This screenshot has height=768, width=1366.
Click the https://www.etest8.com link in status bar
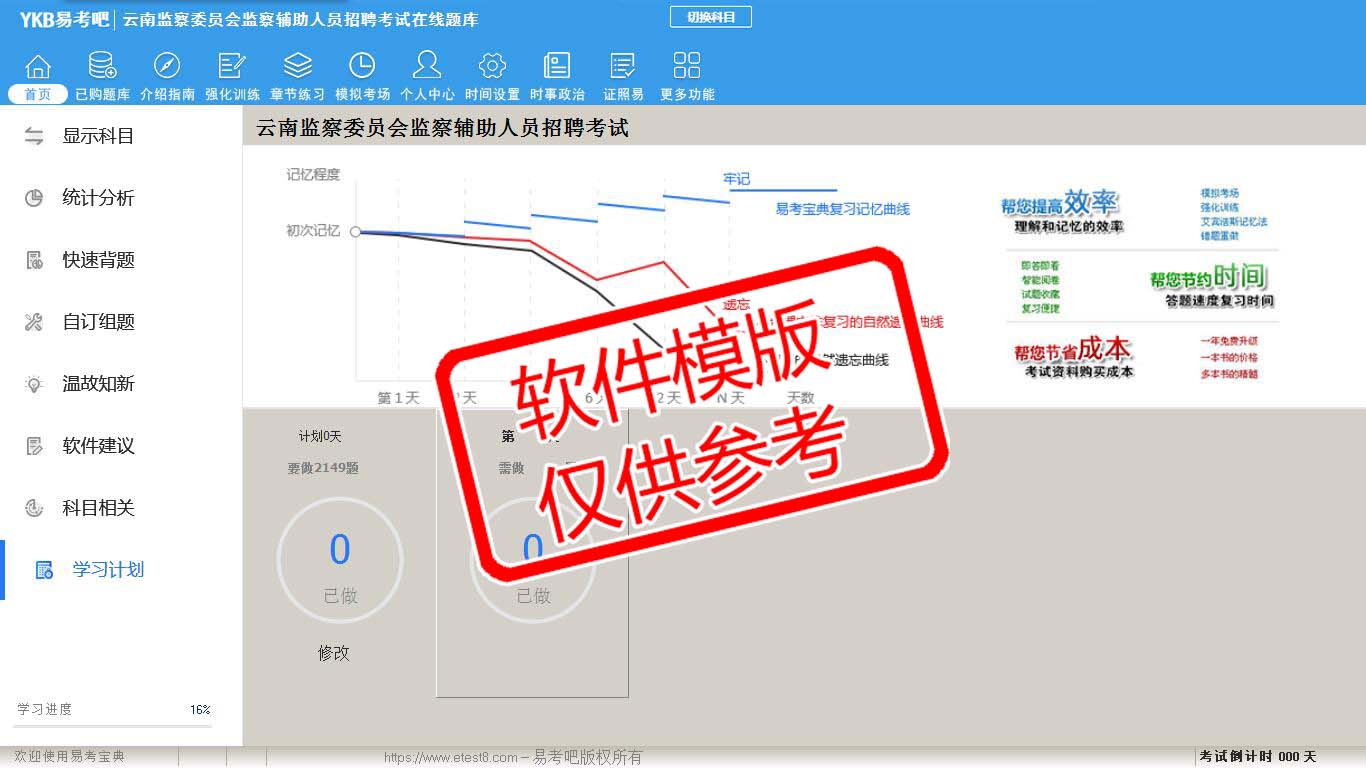pos(451,757)
